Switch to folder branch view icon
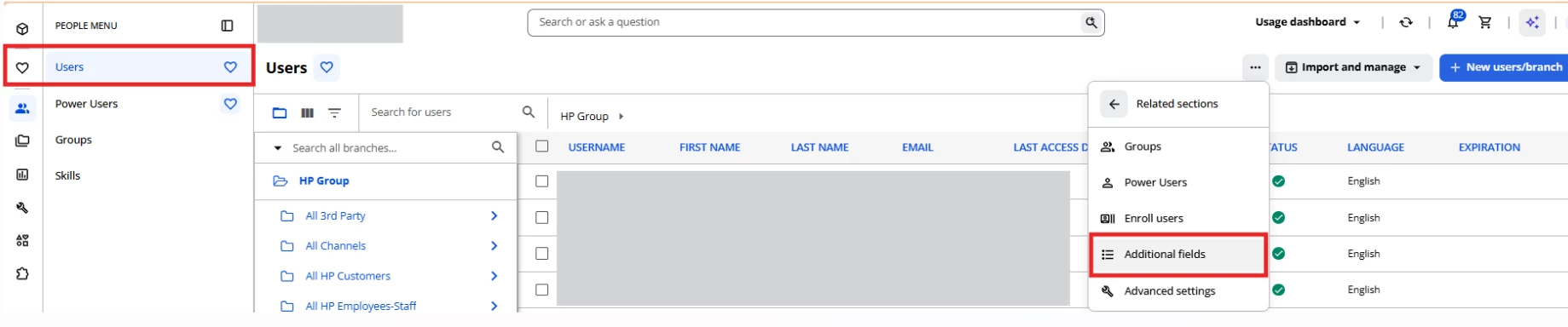This screenshot has height=327, width=1568. point(280,112)
